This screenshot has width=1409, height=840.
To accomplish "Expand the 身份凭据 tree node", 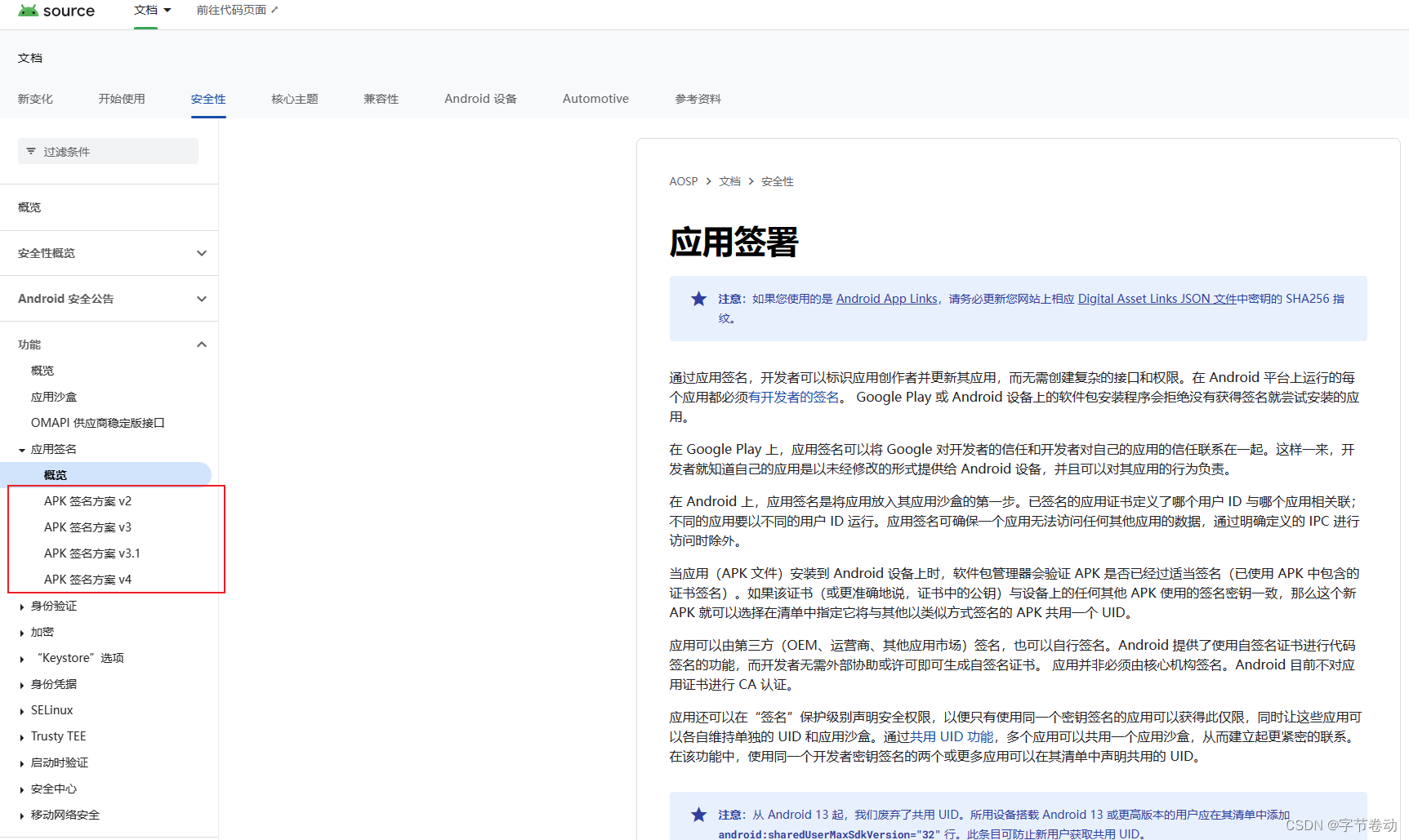I will click(22, 685).
